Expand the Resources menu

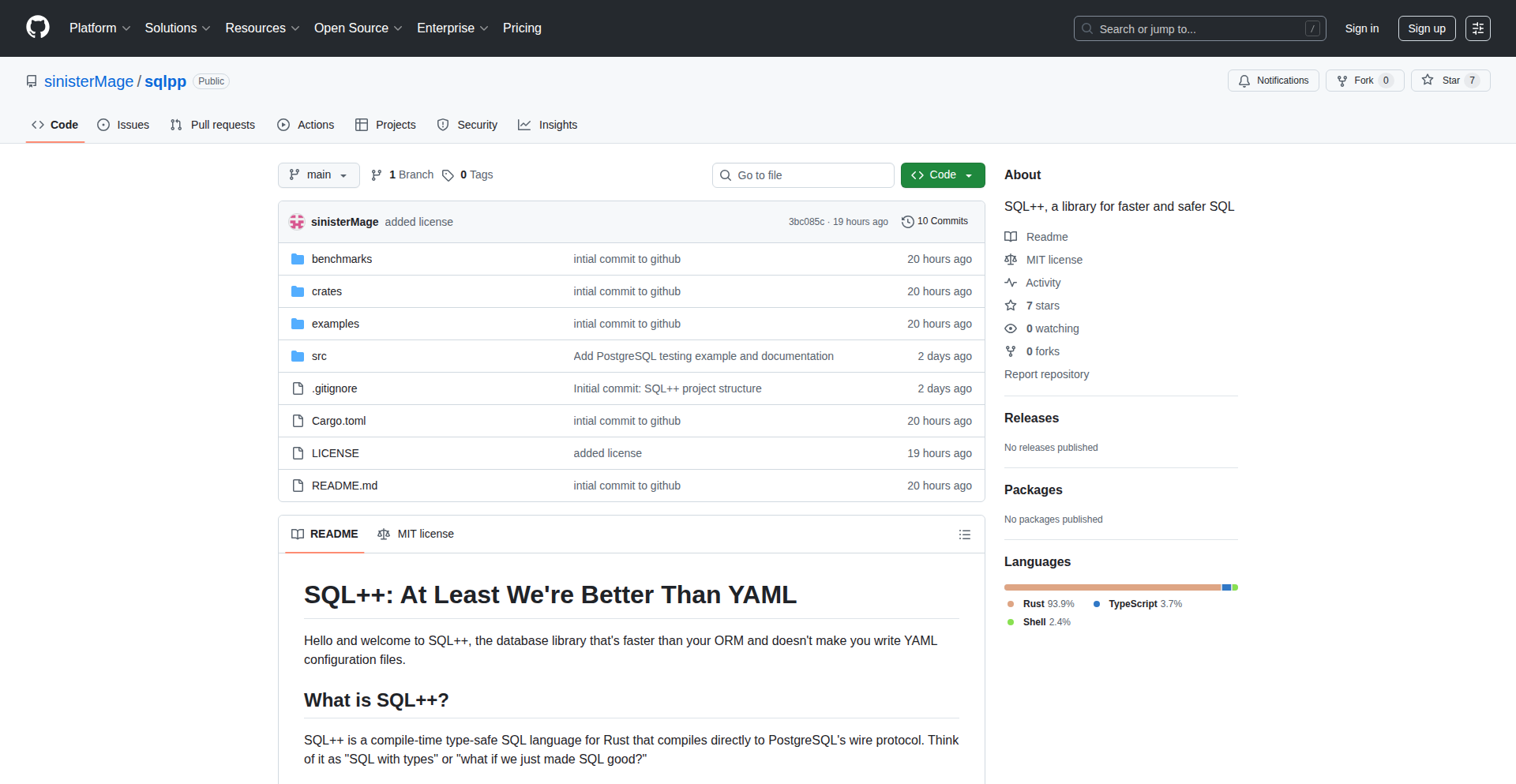click(x=262, y=28)
